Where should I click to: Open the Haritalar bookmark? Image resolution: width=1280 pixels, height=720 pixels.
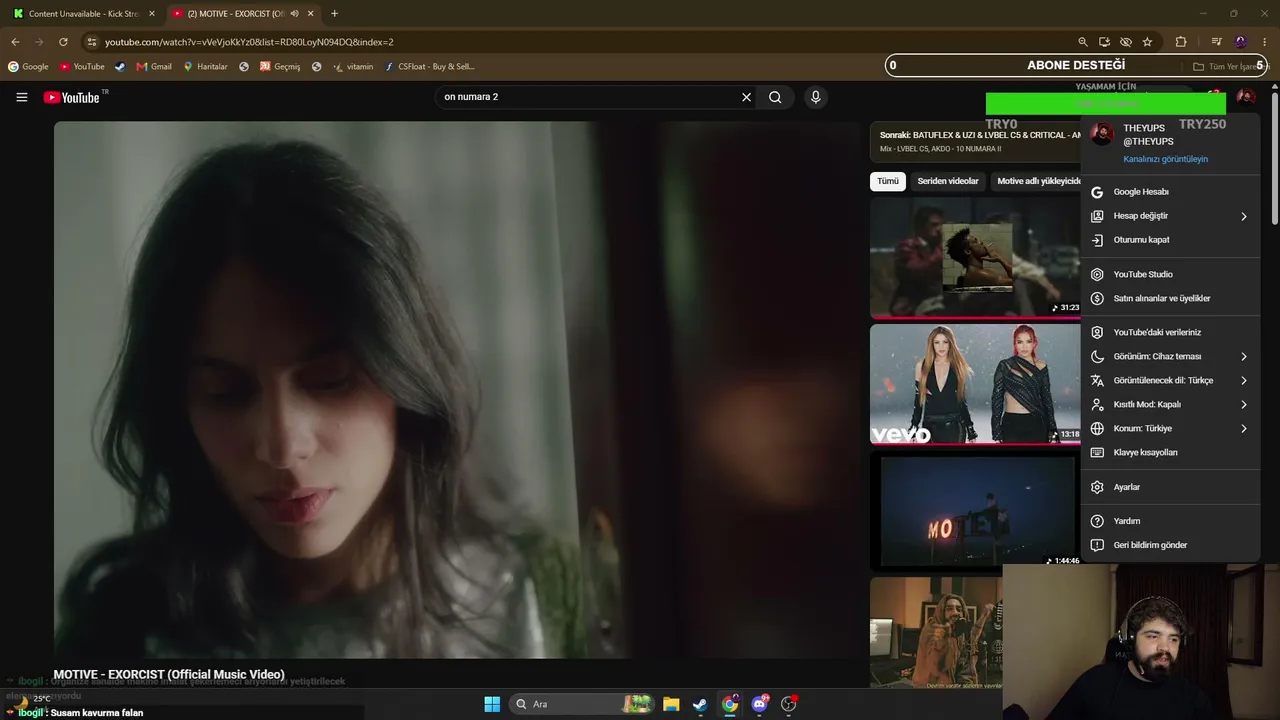click(x=205, y=67)
